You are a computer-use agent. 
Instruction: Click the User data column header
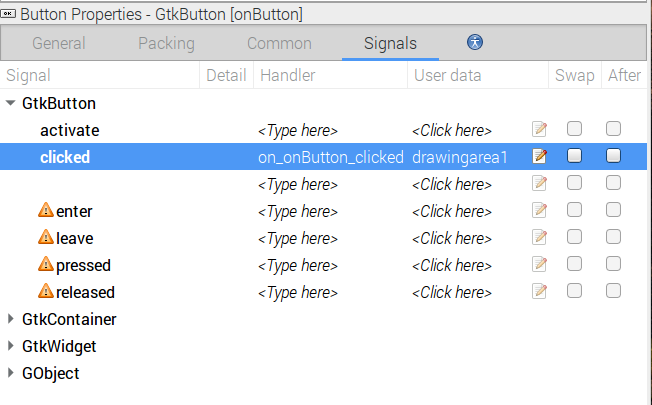(x=447, y=76)
